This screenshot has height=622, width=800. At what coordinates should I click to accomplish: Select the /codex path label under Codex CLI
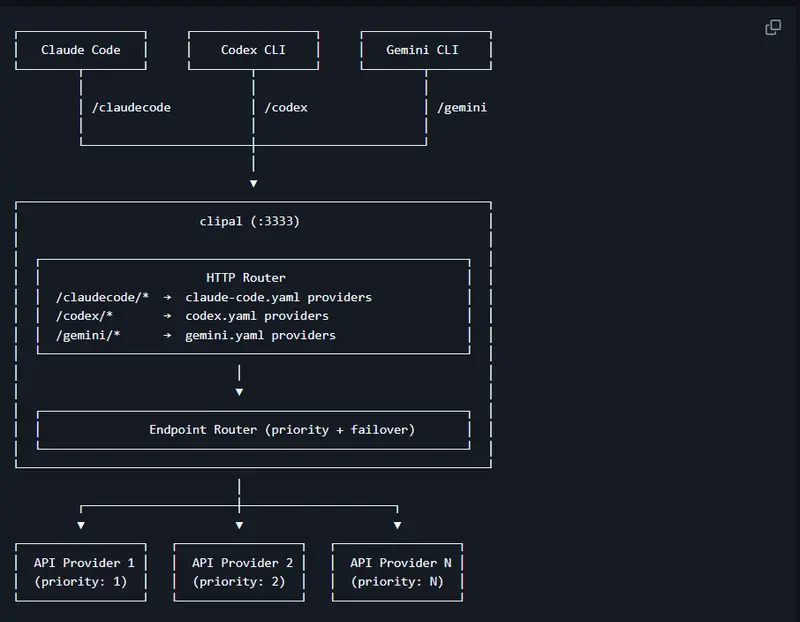pyautogui.click(x=286, y=107)
